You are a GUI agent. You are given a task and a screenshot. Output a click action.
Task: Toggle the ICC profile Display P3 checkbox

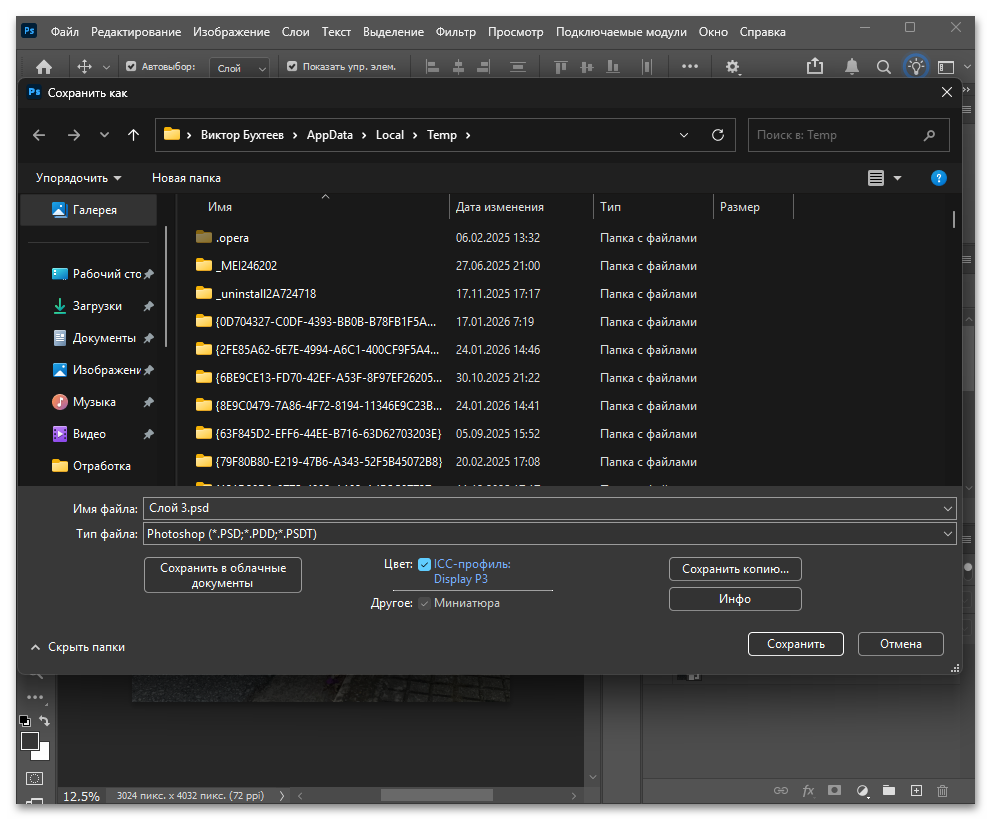pyautogui.click(x=425, y=564)
